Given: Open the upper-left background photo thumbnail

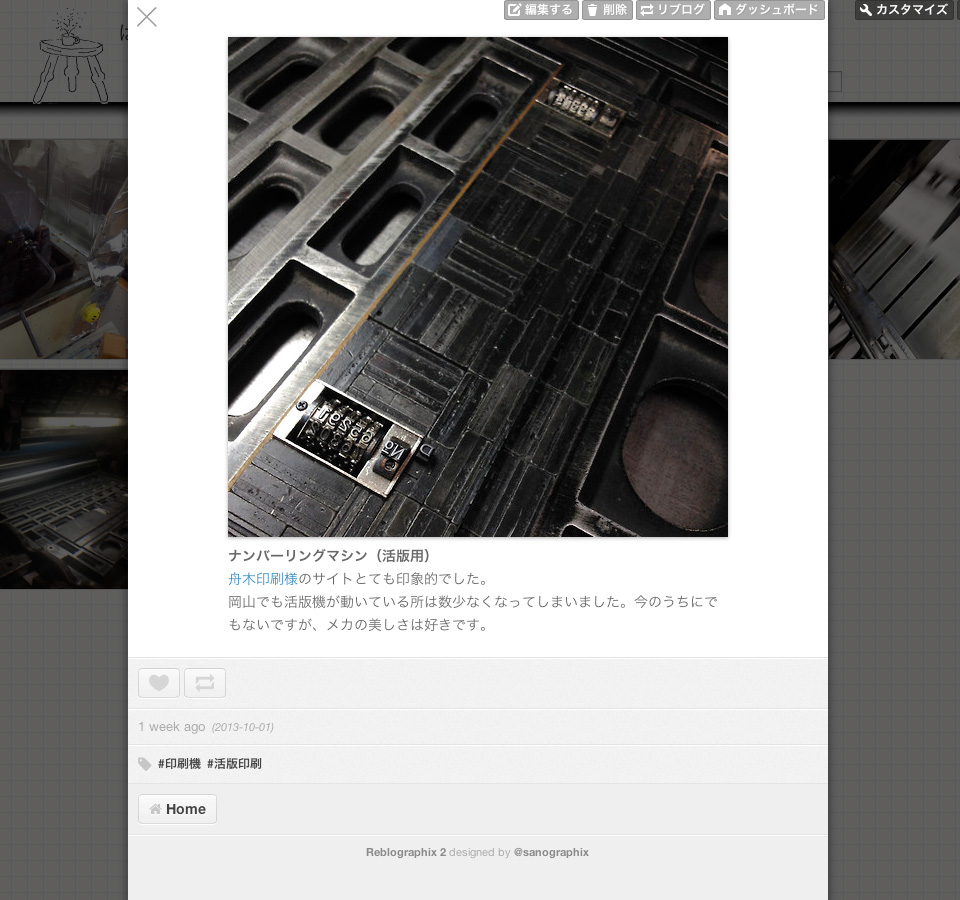Looking at the screenshot, I should pyautogui.click(x=62, y=248).
